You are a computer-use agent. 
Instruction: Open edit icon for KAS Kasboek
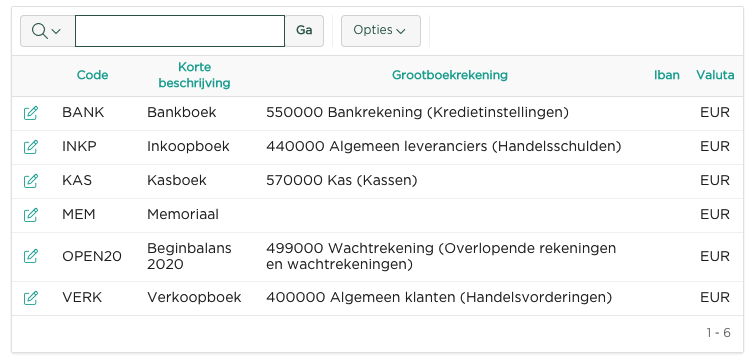(x=31, y=181)
